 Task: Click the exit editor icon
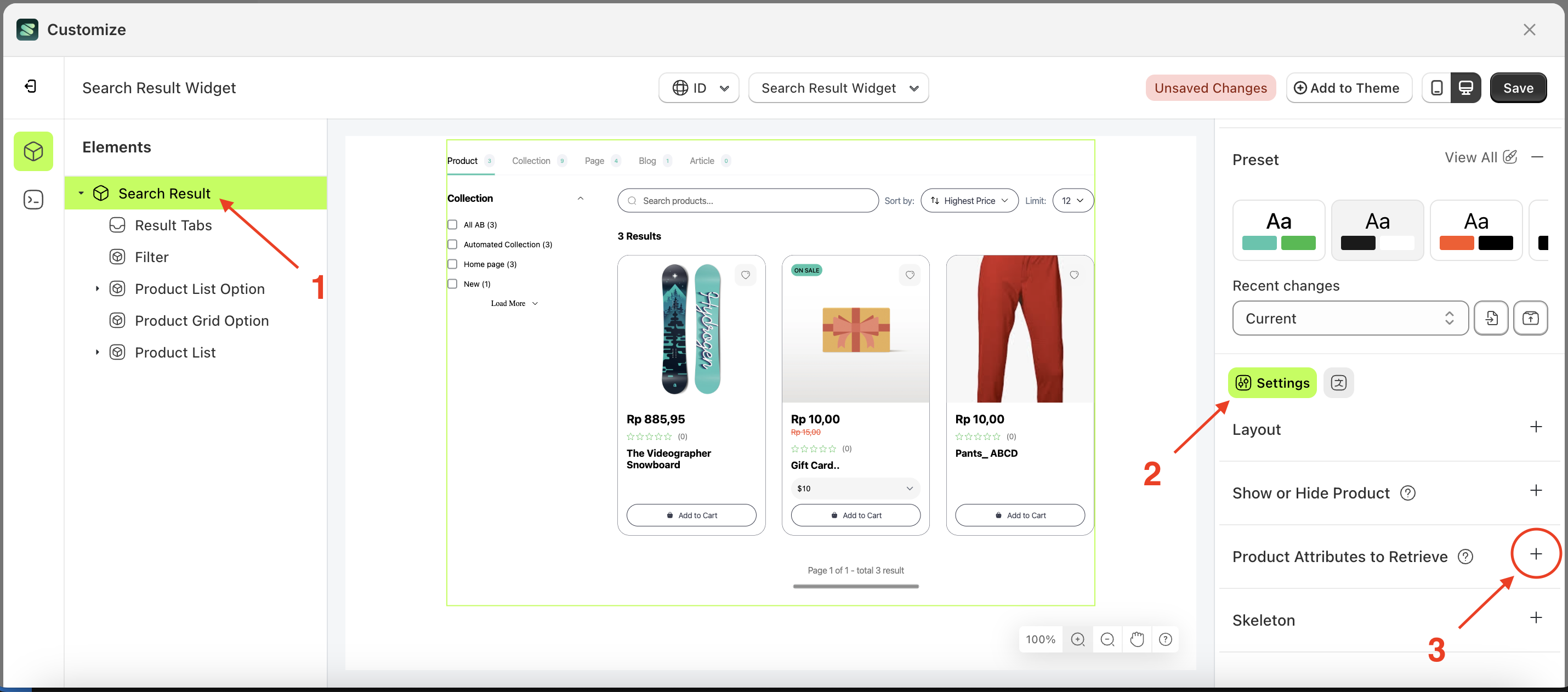point(31,87)
